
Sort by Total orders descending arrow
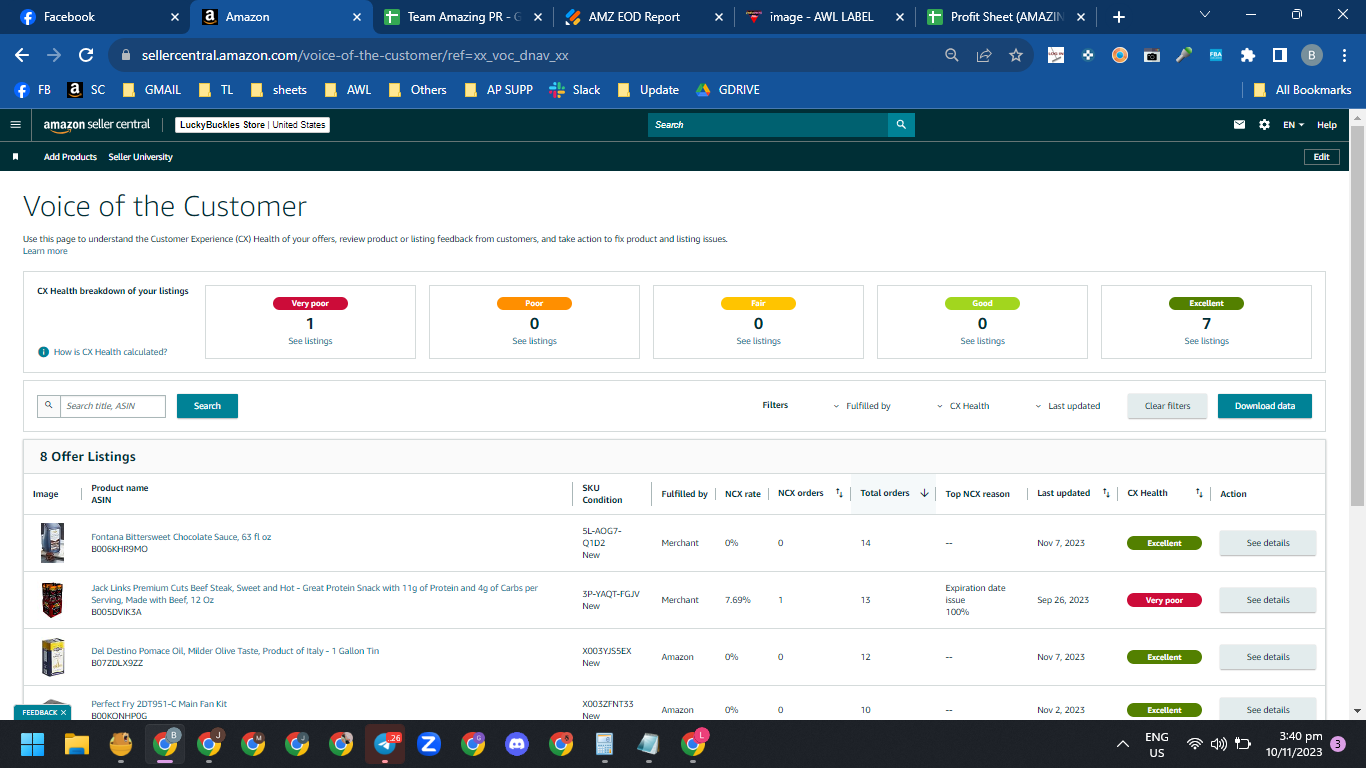pyautogui.click(x=924, y=493)
